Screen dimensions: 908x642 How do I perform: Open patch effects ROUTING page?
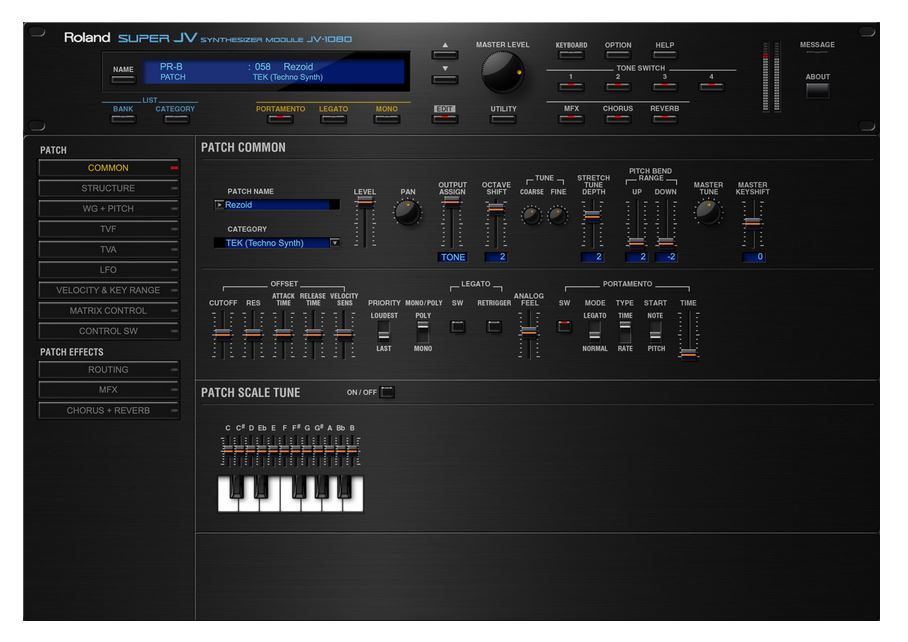click(109, 369)
